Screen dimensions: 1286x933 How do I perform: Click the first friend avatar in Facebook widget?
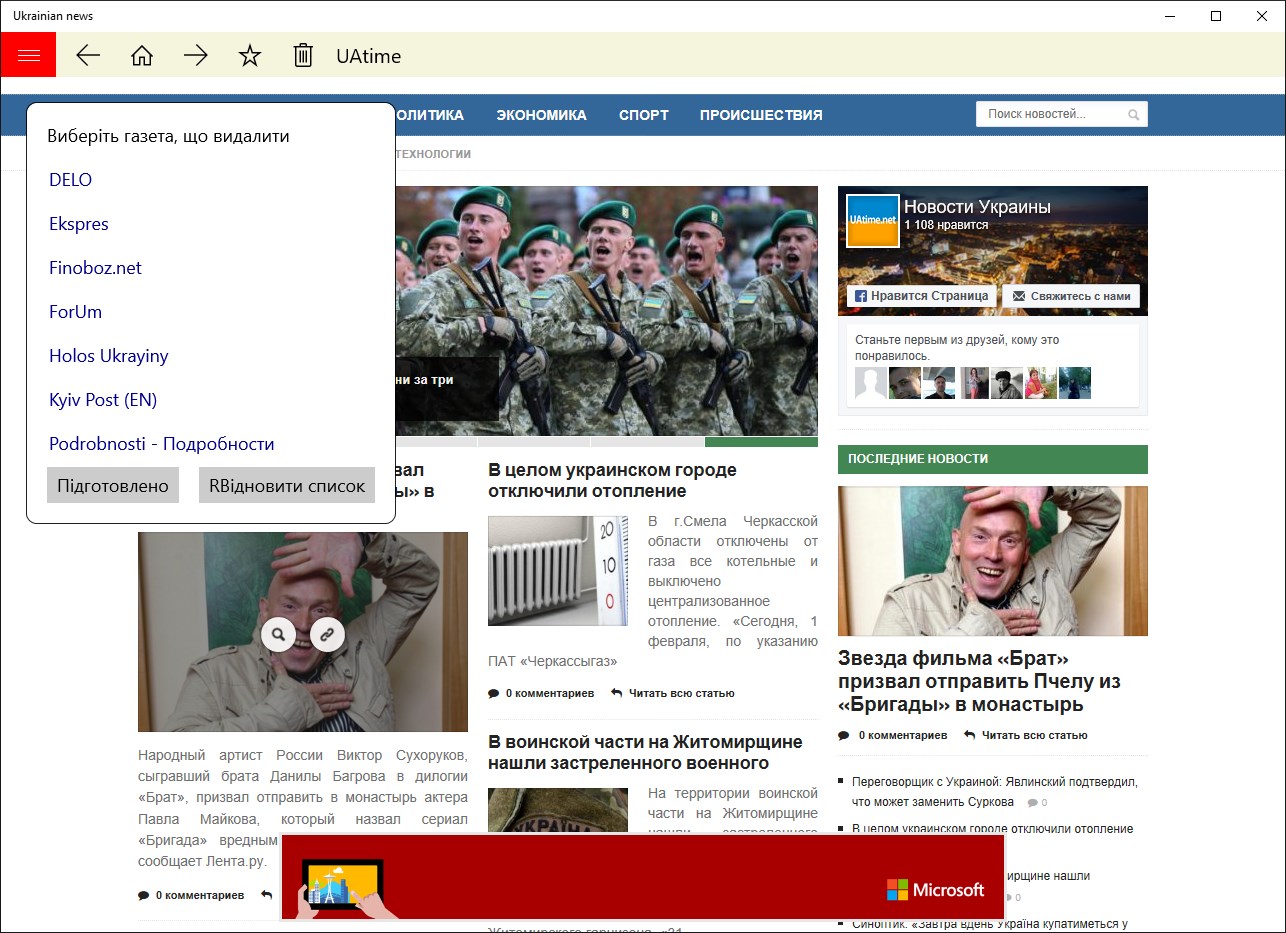pos(871,383)
